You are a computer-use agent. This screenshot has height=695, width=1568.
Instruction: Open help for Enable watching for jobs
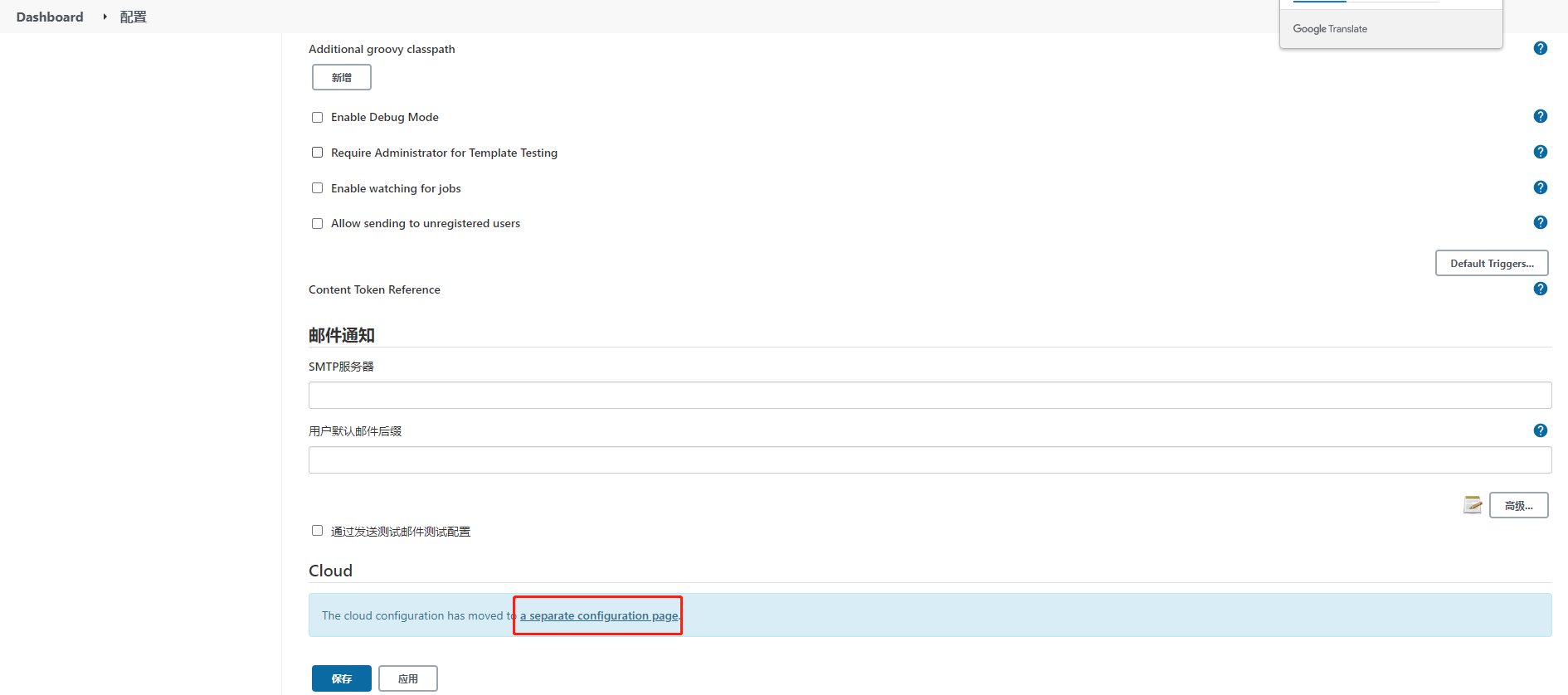(x=1540, y=187)
